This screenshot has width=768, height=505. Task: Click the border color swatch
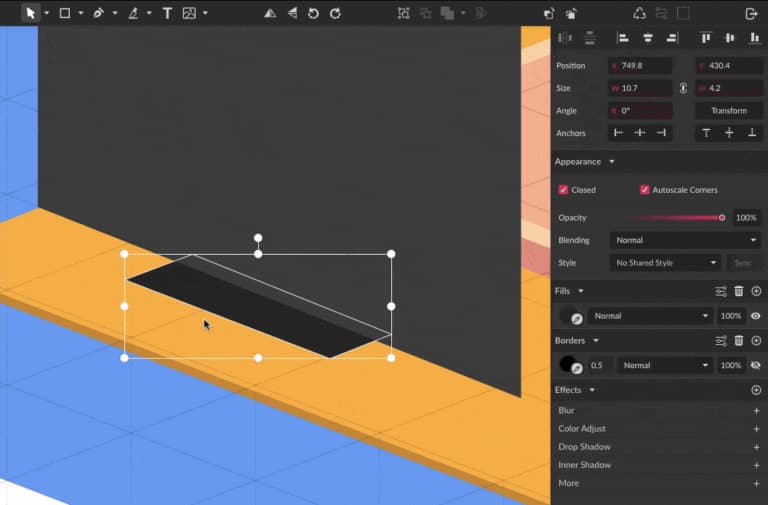click(x=569, y=365)
